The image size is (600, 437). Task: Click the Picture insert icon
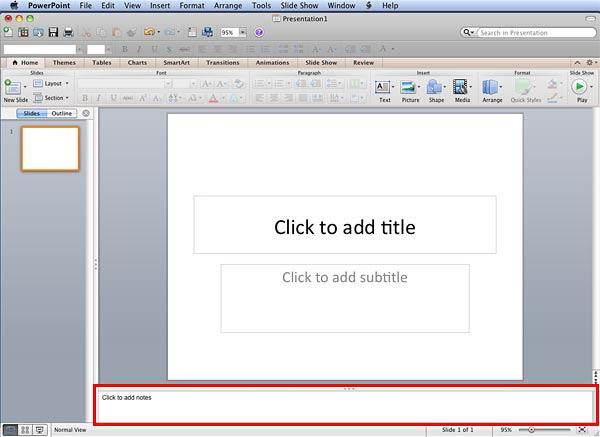pos(410,89)
